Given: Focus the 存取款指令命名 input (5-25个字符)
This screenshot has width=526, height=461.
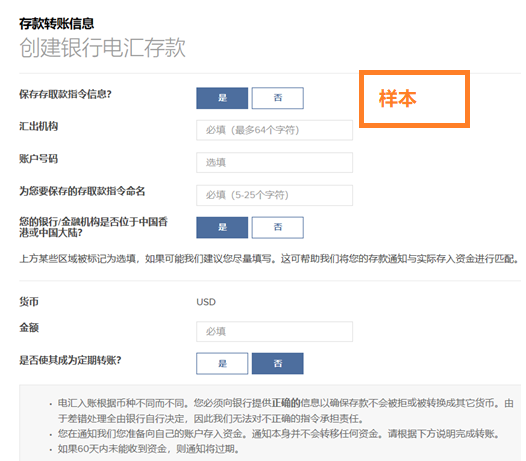Looking at the screenshot, I should click(x=274, y=195).
